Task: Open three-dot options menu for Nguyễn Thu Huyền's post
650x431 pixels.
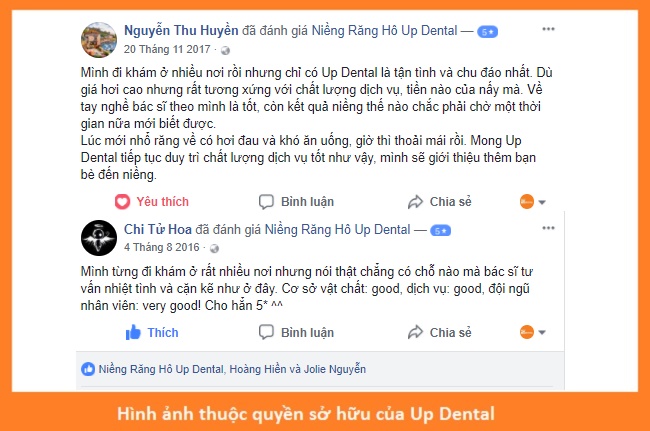Action: pos(548,29)
